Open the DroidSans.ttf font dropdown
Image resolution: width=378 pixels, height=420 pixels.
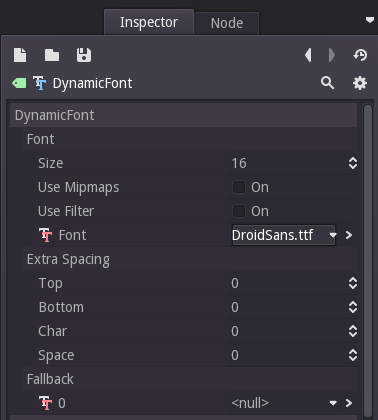284,235
